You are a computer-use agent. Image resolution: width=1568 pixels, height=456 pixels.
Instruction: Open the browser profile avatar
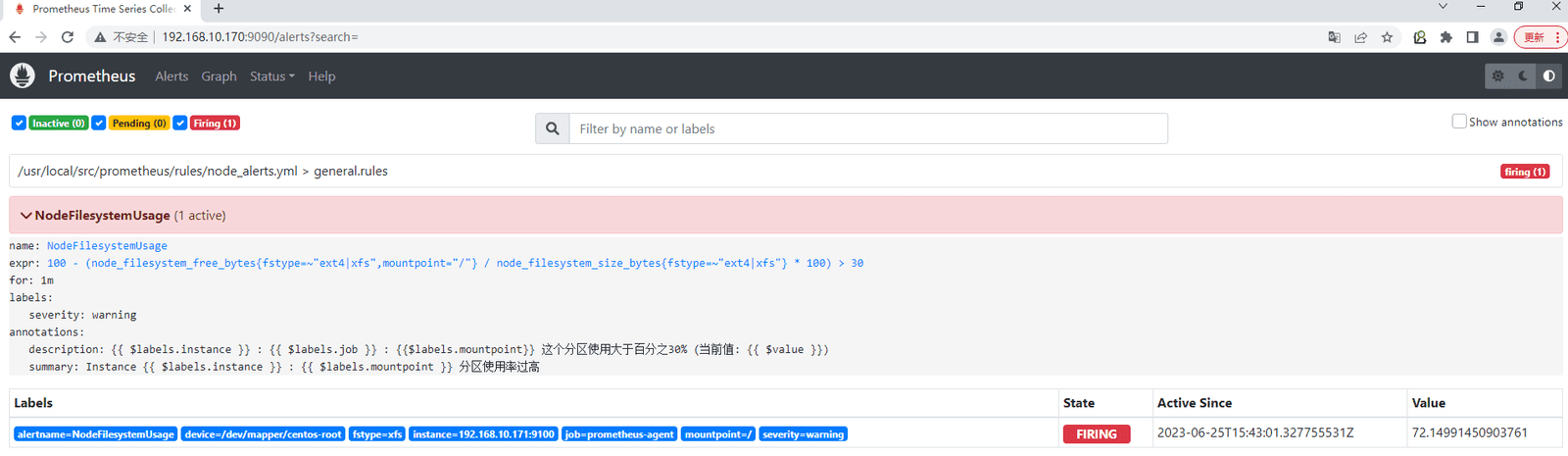point(1498,37)
